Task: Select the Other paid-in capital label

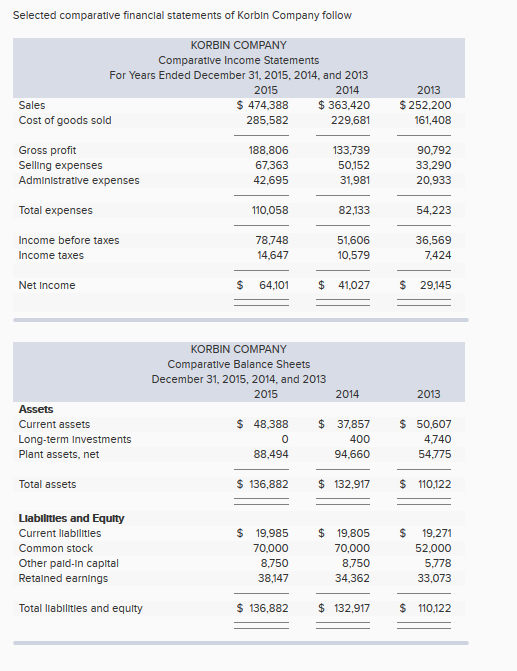Action: pos(68,563)
